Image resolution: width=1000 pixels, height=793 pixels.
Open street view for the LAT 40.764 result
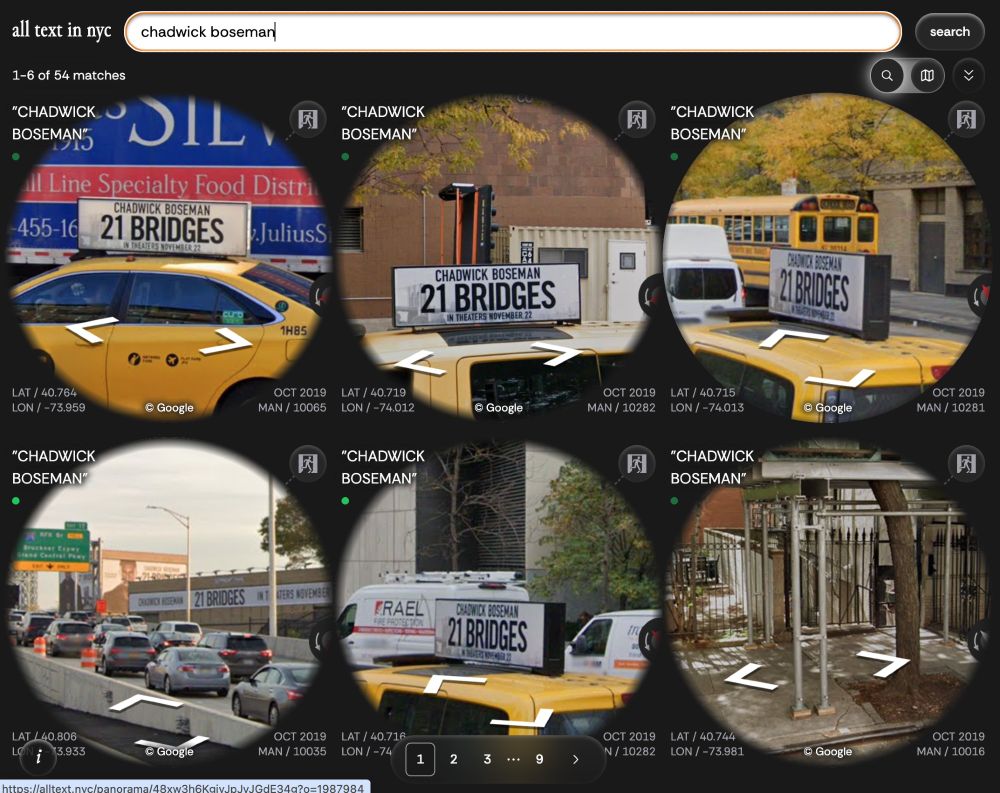(x=307, y=119)
